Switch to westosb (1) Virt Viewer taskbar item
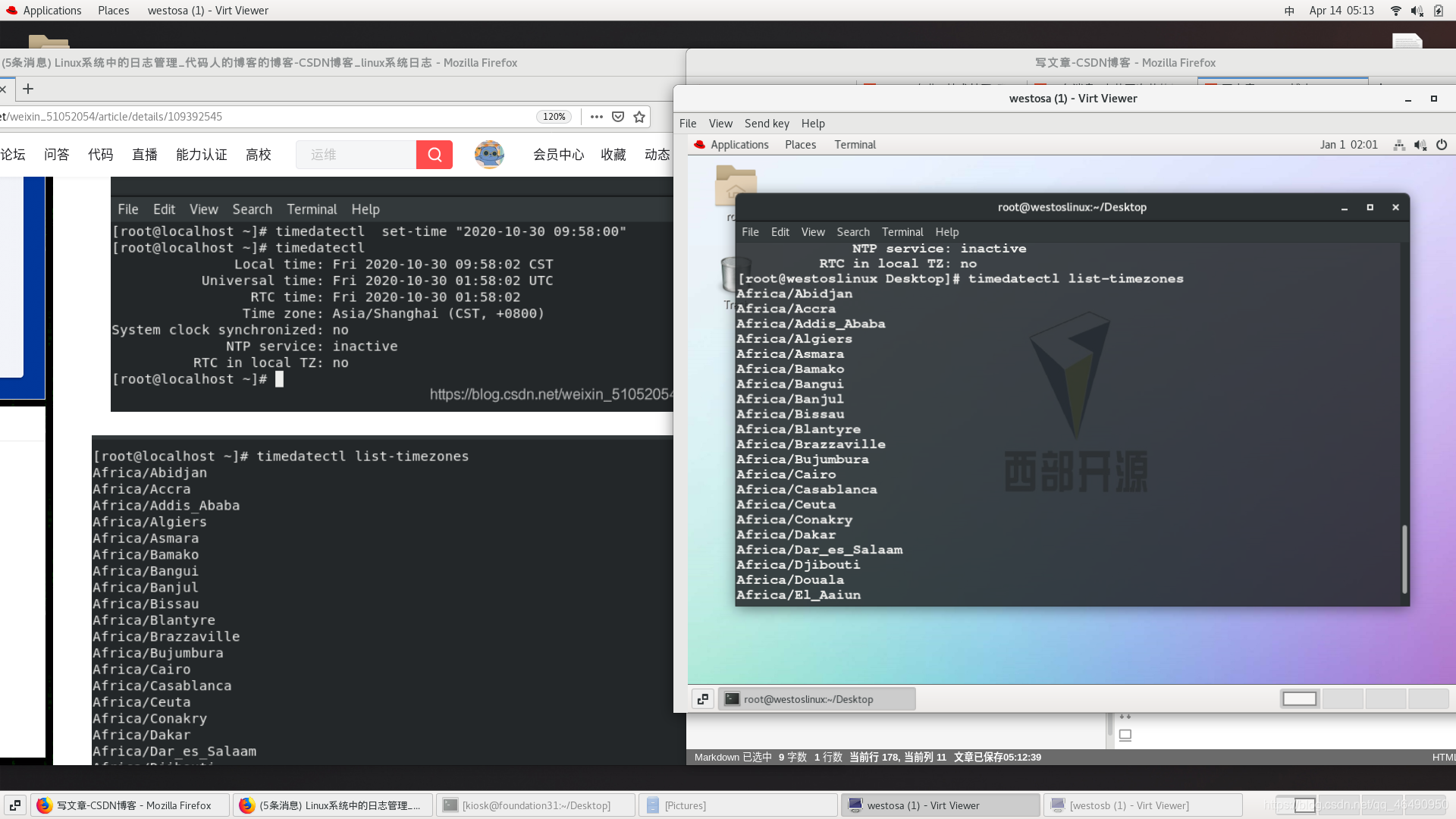 tap(1144, 805)
